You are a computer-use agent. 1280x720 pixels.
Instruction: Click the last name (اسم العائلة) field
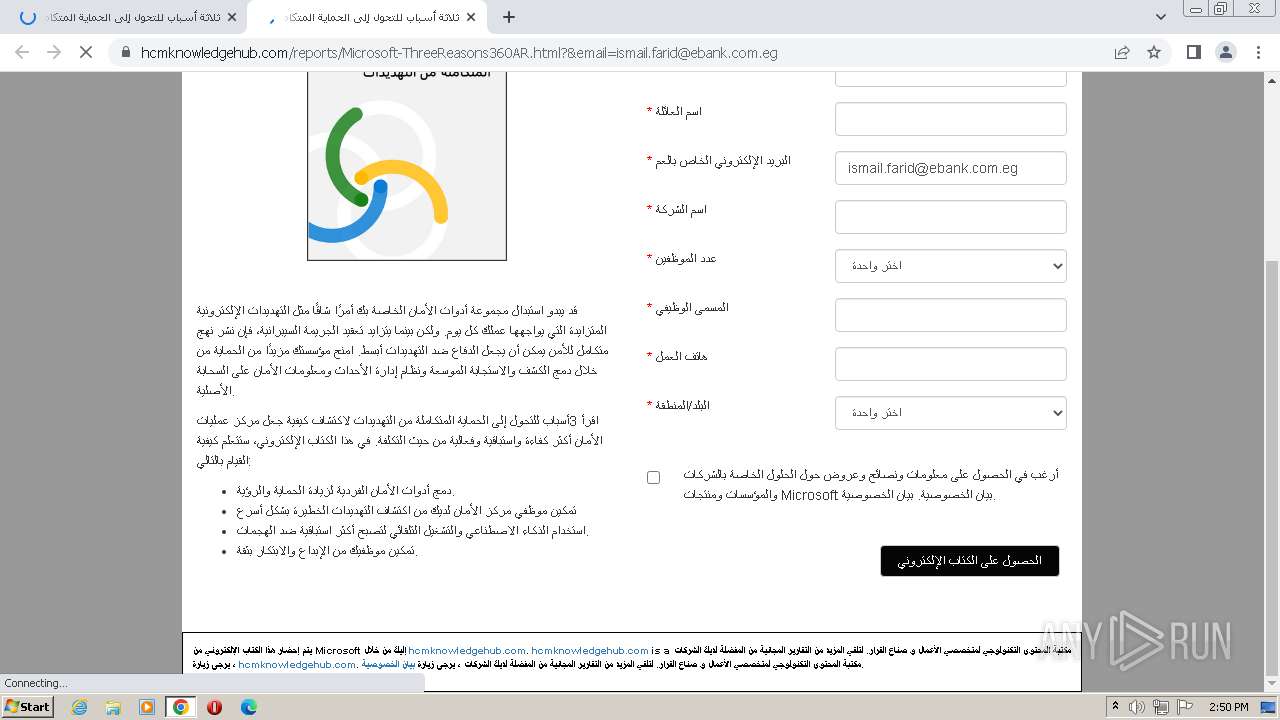pyautogui.click(x=951, y=119)
